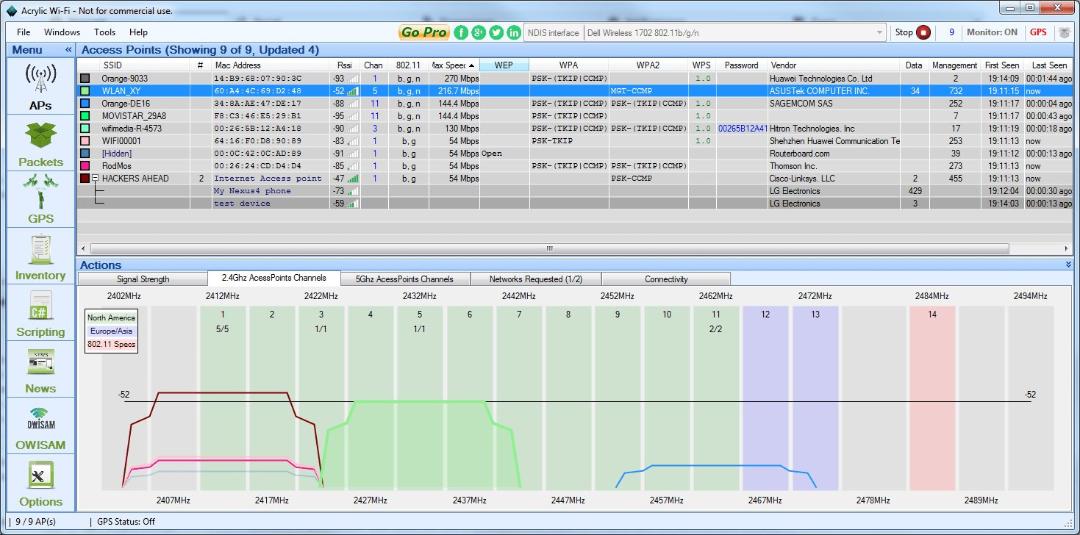The height and width of the screenshot is (535, 1080).
Task: Toggle Orange-DE16 graph color checkbox
Action: click(x=85, y=103)
